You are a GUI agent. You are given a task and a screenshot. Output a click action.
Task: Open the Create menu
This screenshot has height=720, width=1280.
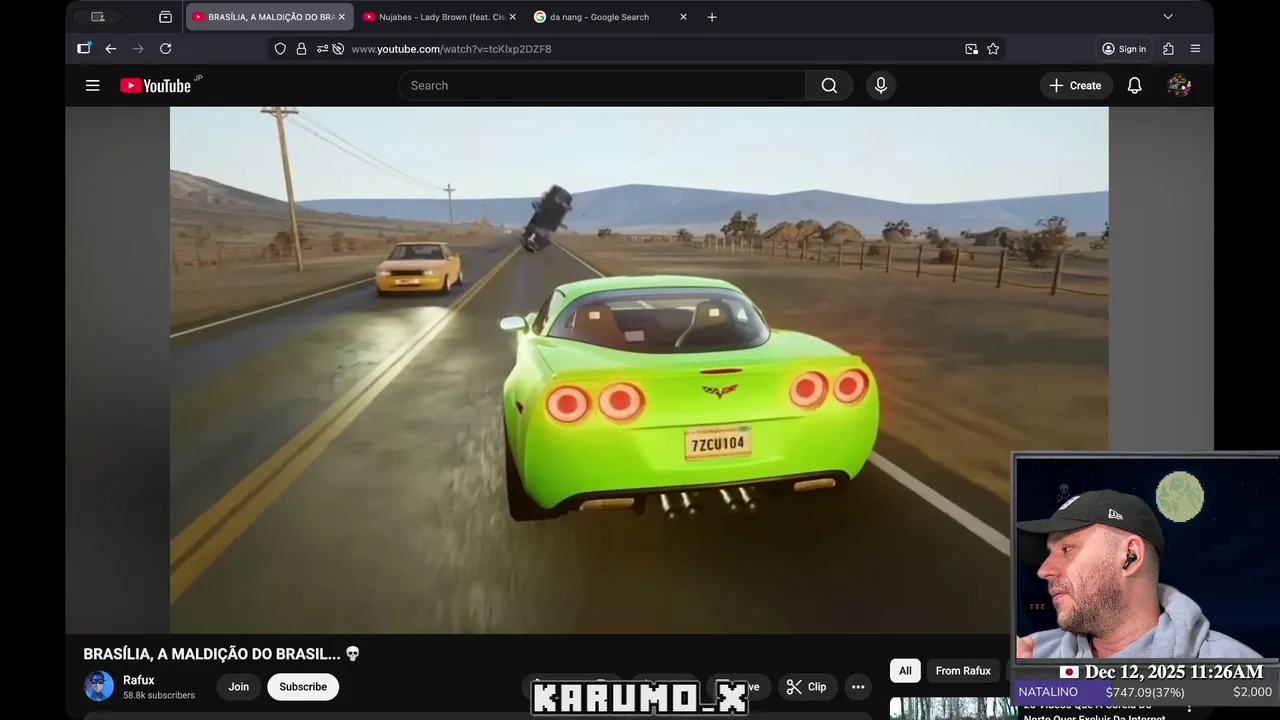pyautogui.click(x=1075, y=86)
